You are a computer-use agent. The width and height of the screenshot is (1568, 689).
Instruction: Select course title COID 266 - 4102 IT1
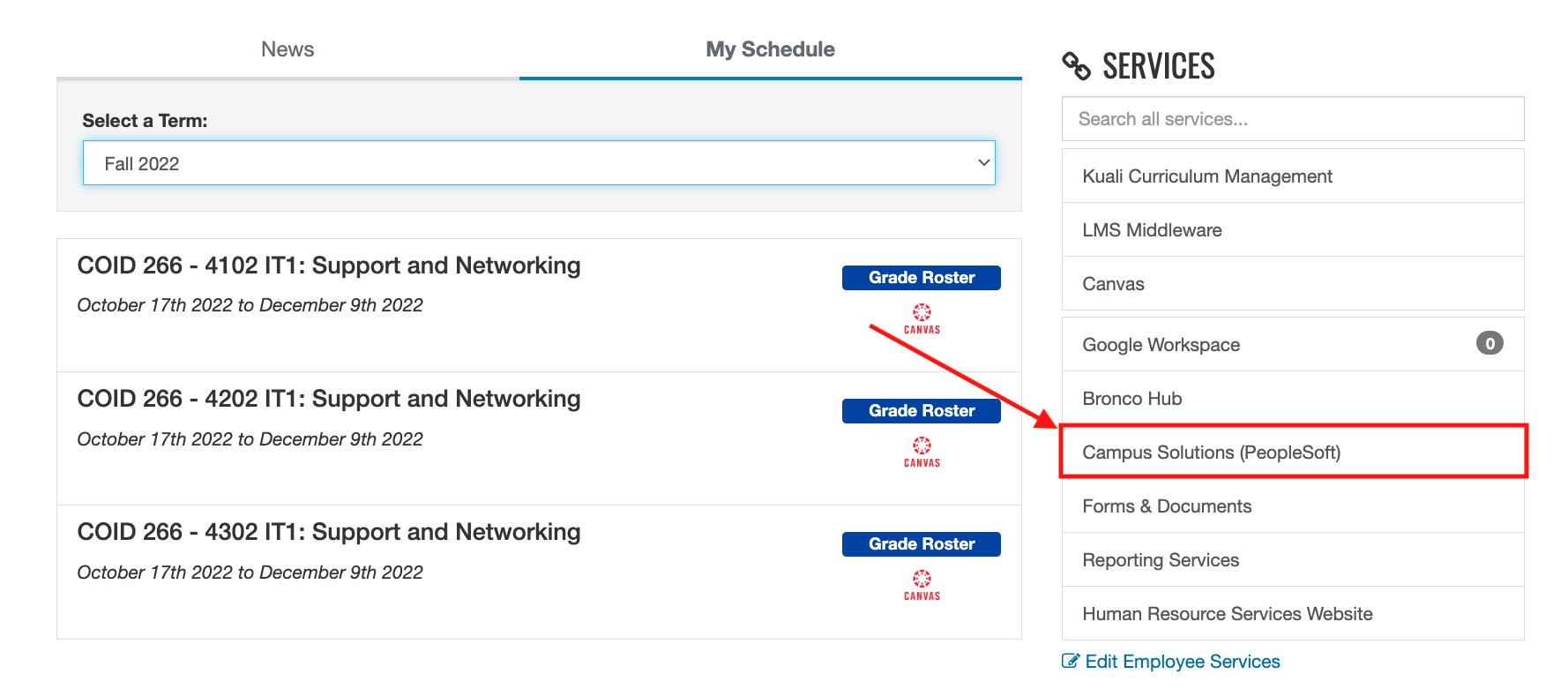(329, 266)
